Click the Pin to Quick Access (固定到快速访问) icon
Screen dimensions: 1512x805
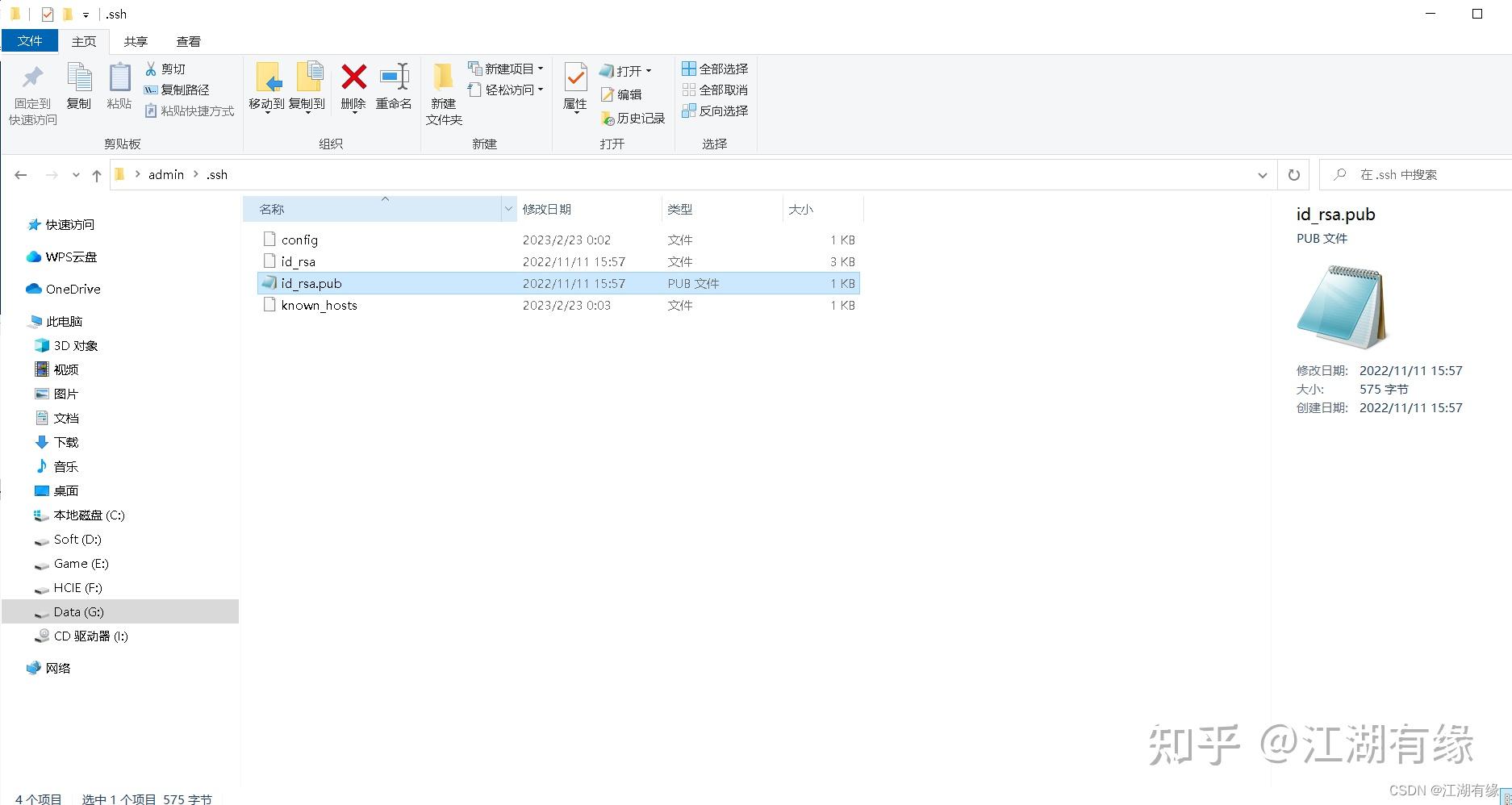[32, 77]
